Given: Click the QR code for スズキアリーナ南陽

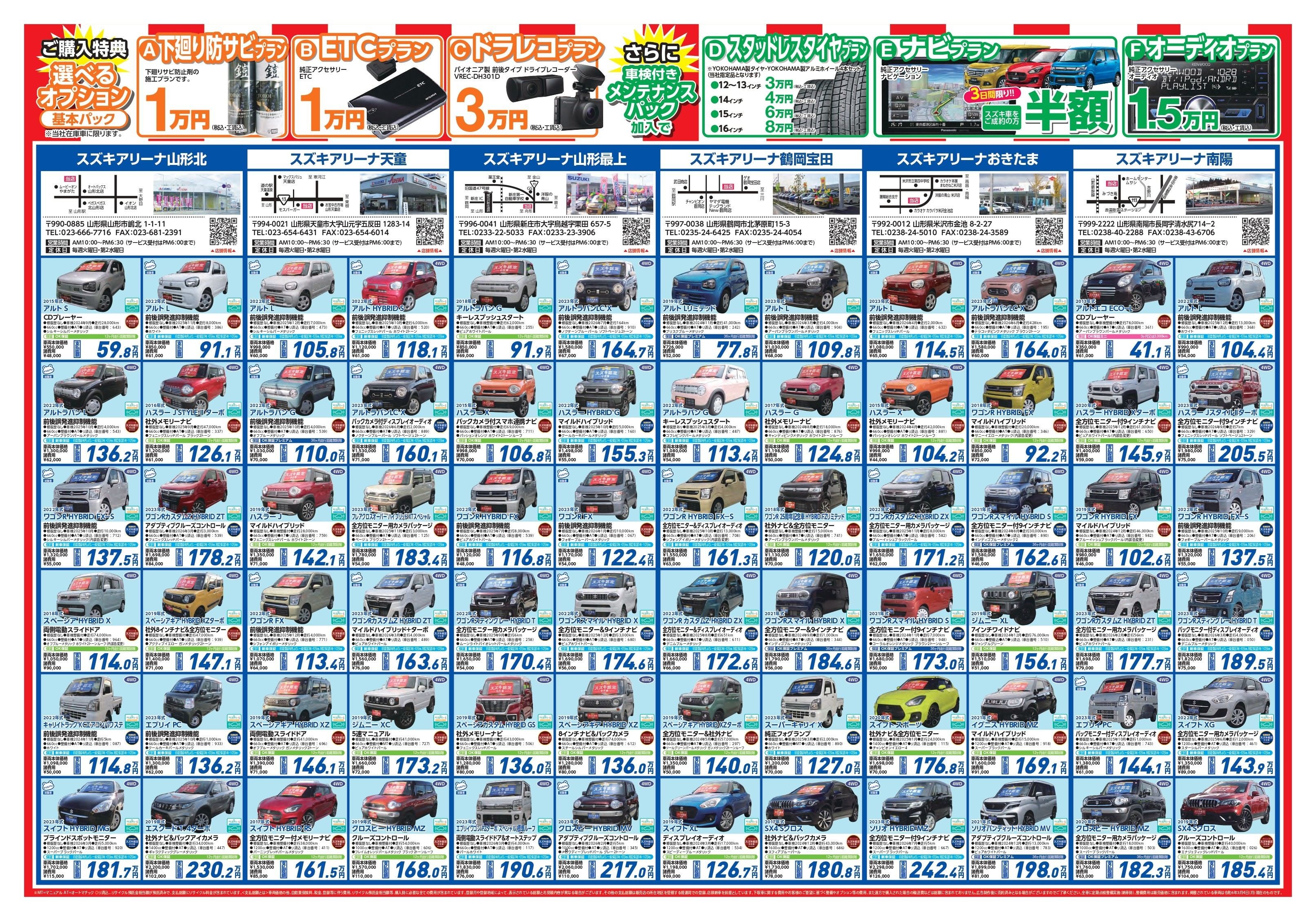Looking at the screenshot, I should [x=1256, y=233].
